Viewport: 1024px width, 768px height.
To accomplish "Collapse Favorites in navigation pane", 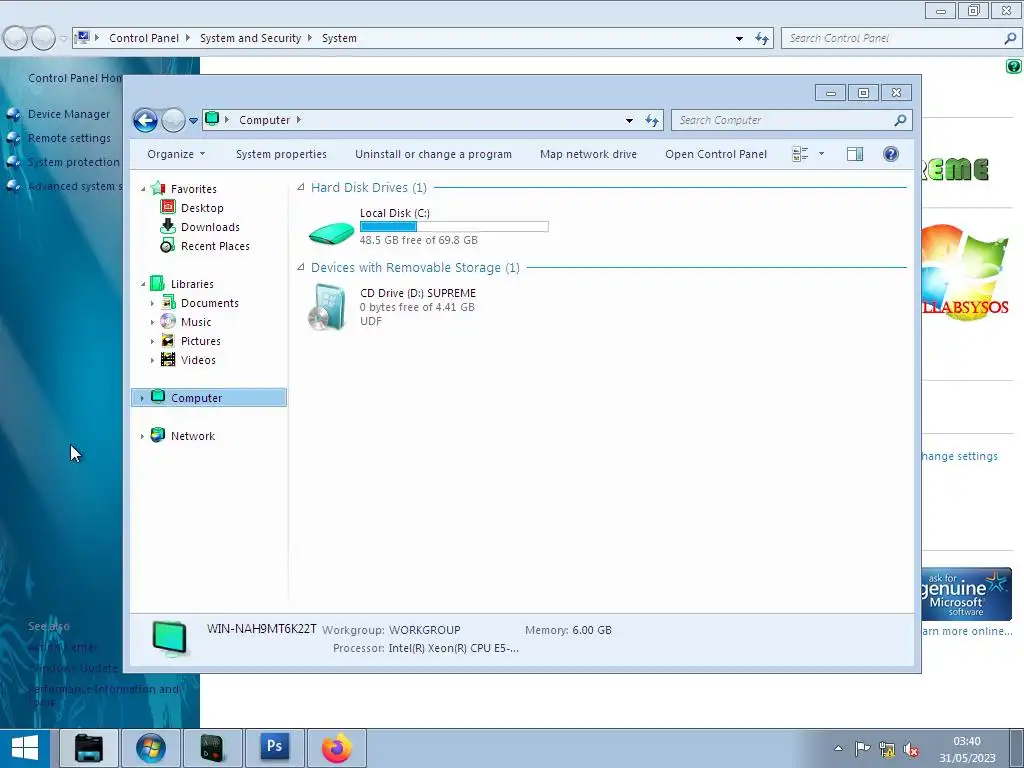I will coord(143,189).
